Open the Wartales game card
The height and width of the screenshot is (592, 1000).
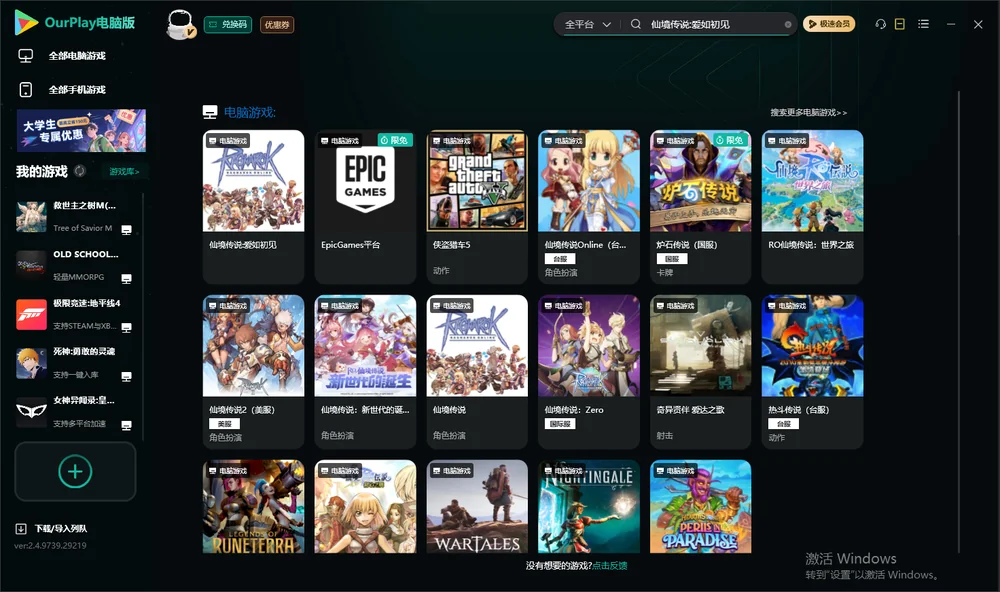click(477, 507)
